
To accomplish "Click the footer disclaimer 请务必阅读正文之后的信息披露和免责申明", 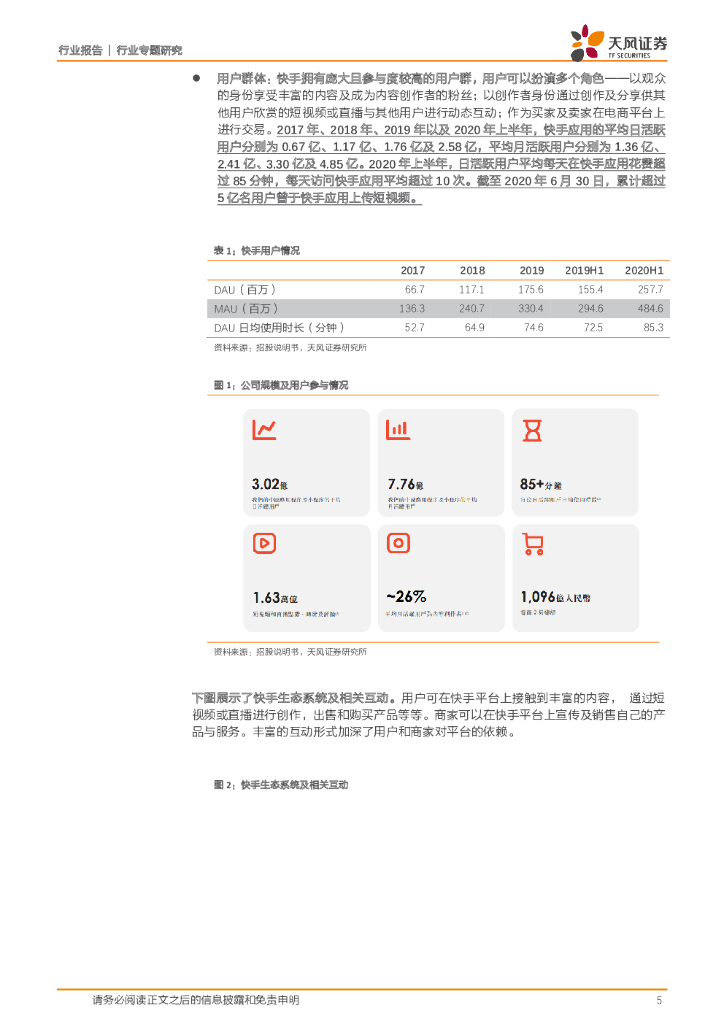I will tap(196, 1000).
